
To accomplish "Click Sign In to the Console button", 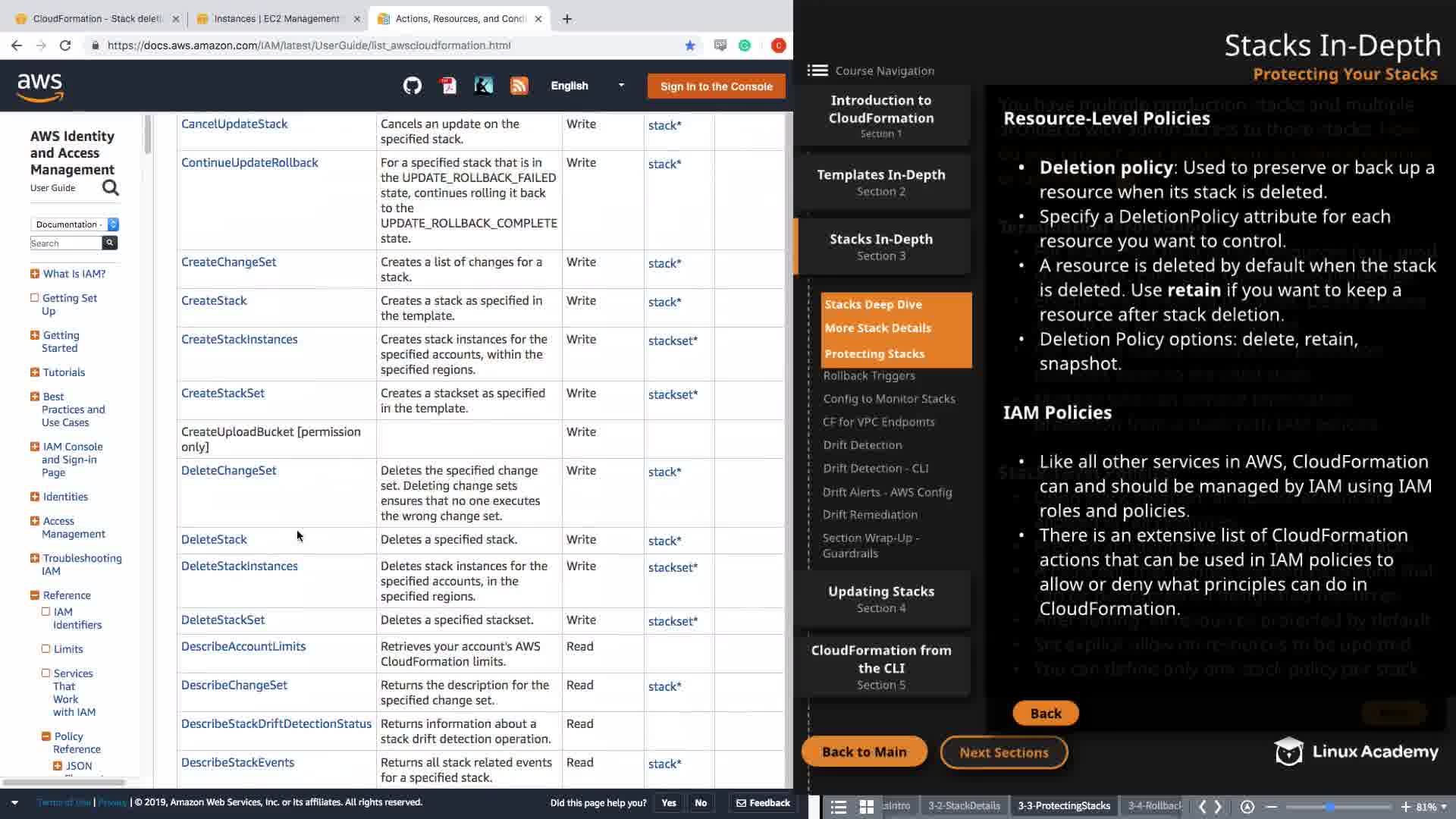I will point(716,86).
